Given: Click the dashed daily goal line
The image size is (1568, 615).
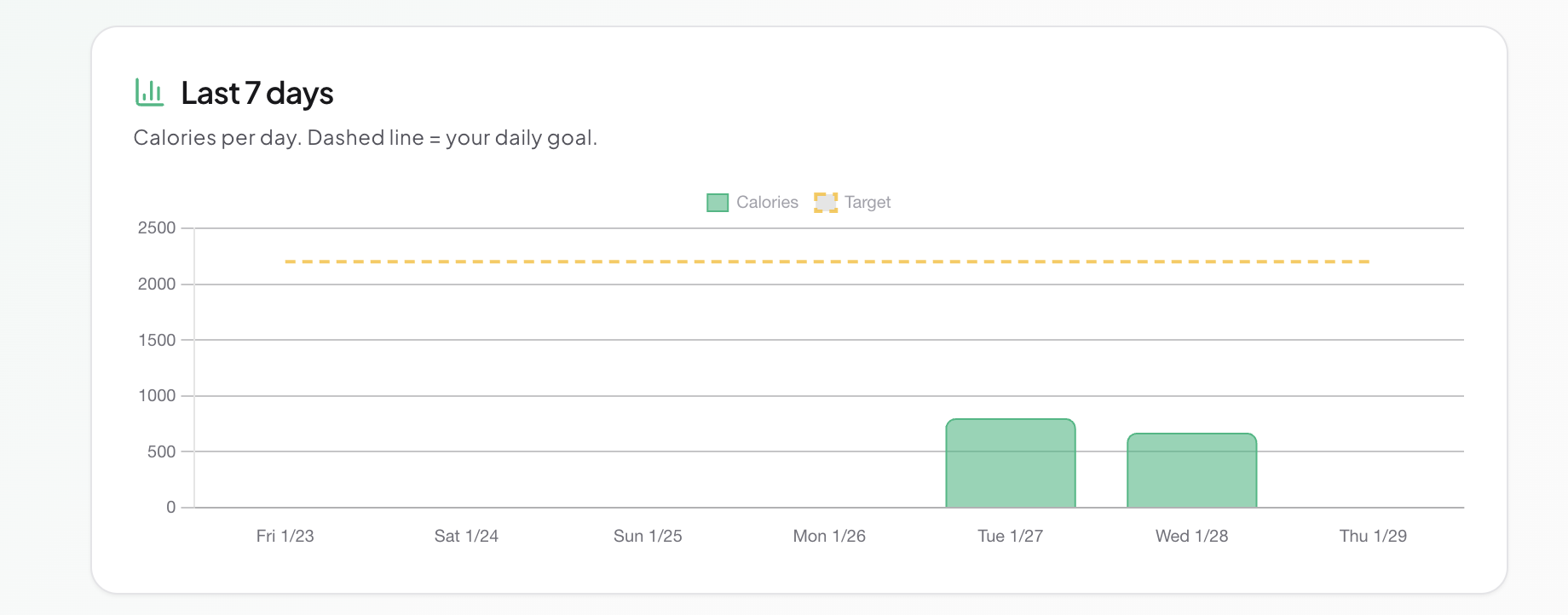Looking at the screenshot, I should click(827, 262).
